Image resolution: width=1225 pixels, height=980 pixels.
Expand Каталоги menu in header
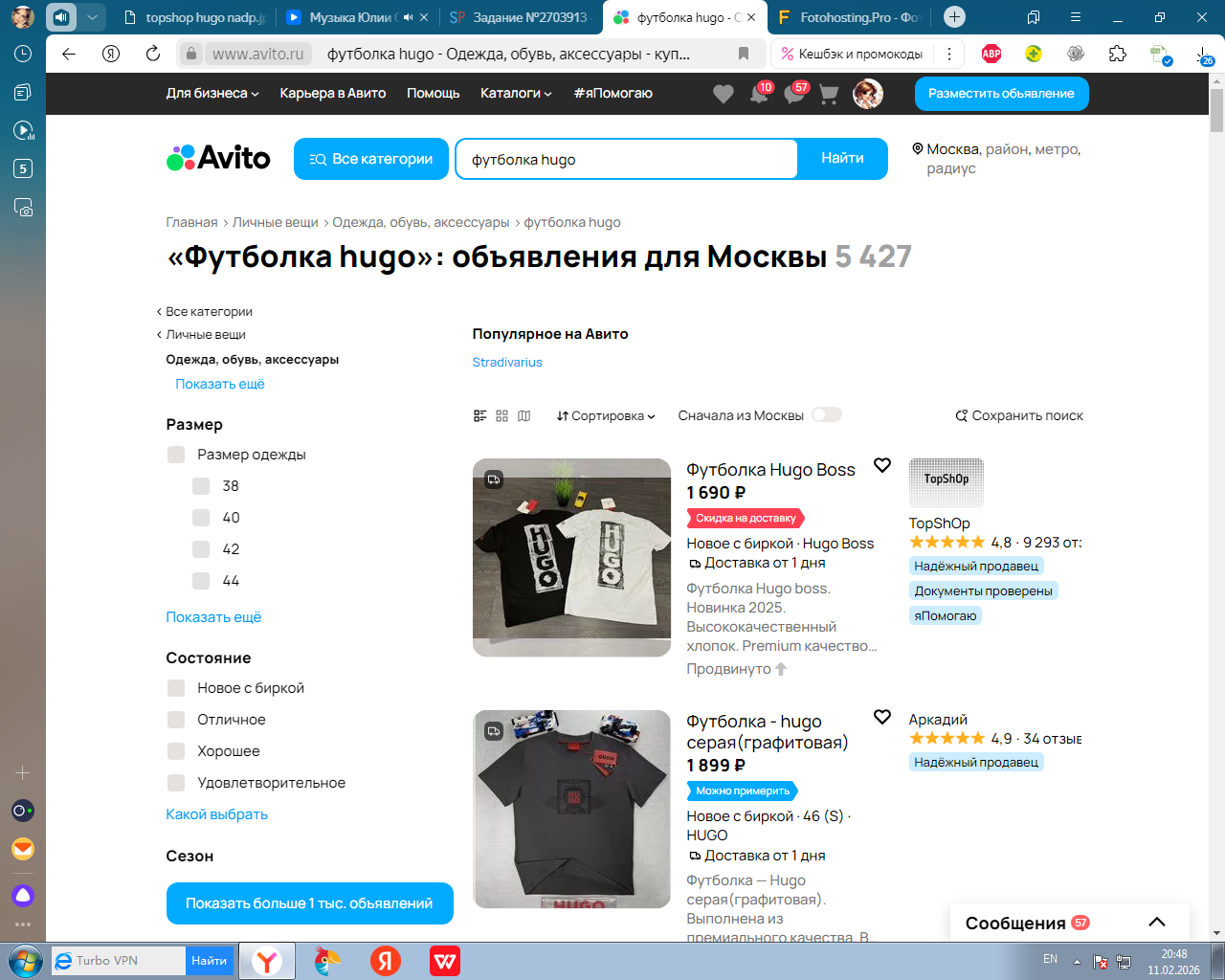[x=516, y=94]
